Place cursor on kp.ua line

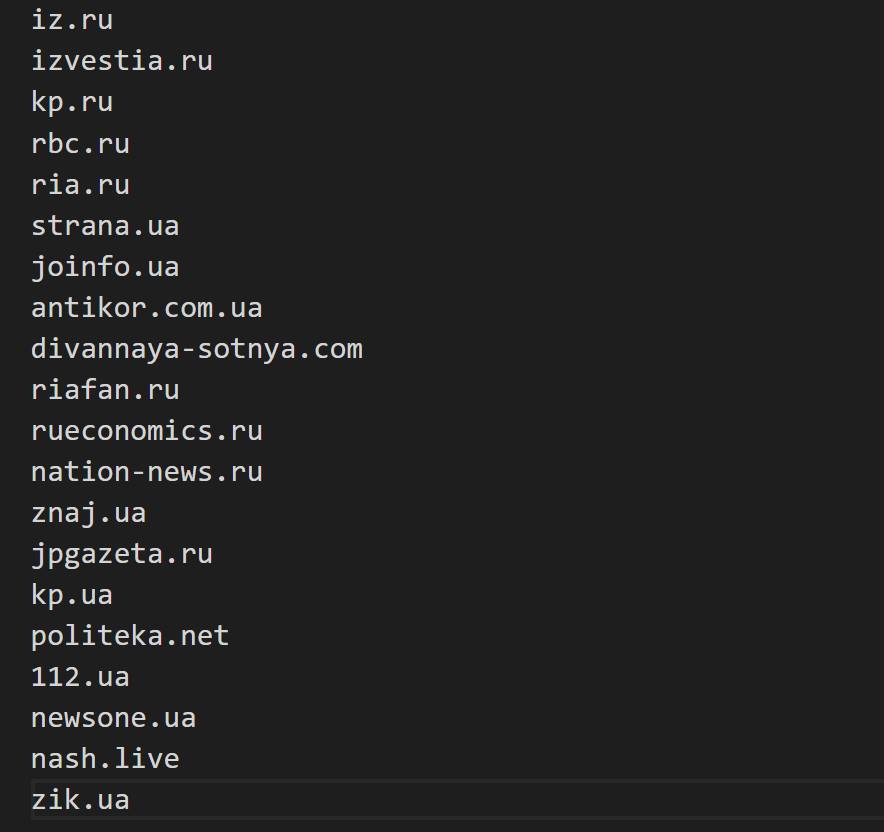71,595
